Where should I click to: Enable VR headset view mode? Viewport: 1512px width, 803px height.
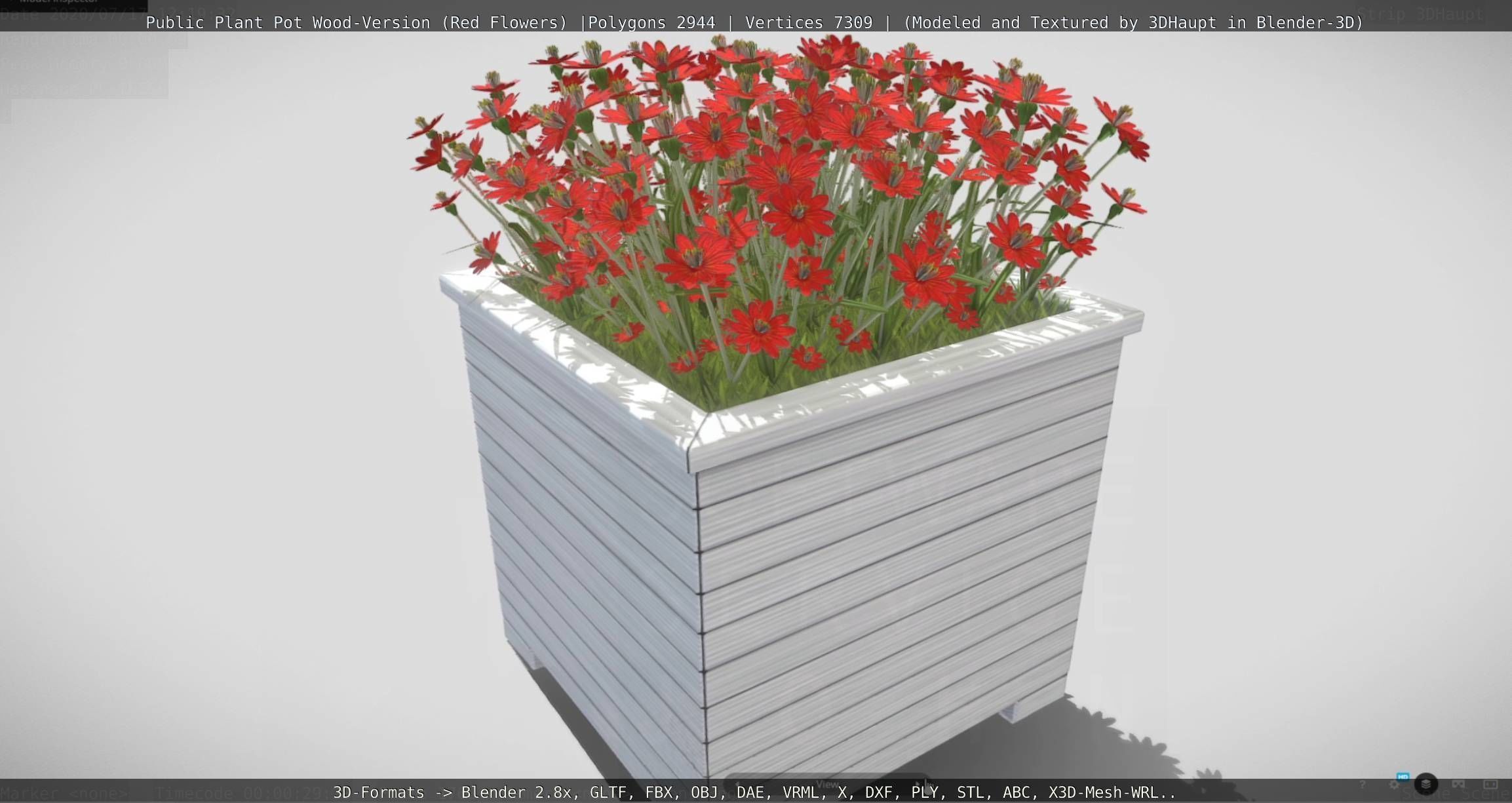pyautogui.click(x=1458, y=784)
